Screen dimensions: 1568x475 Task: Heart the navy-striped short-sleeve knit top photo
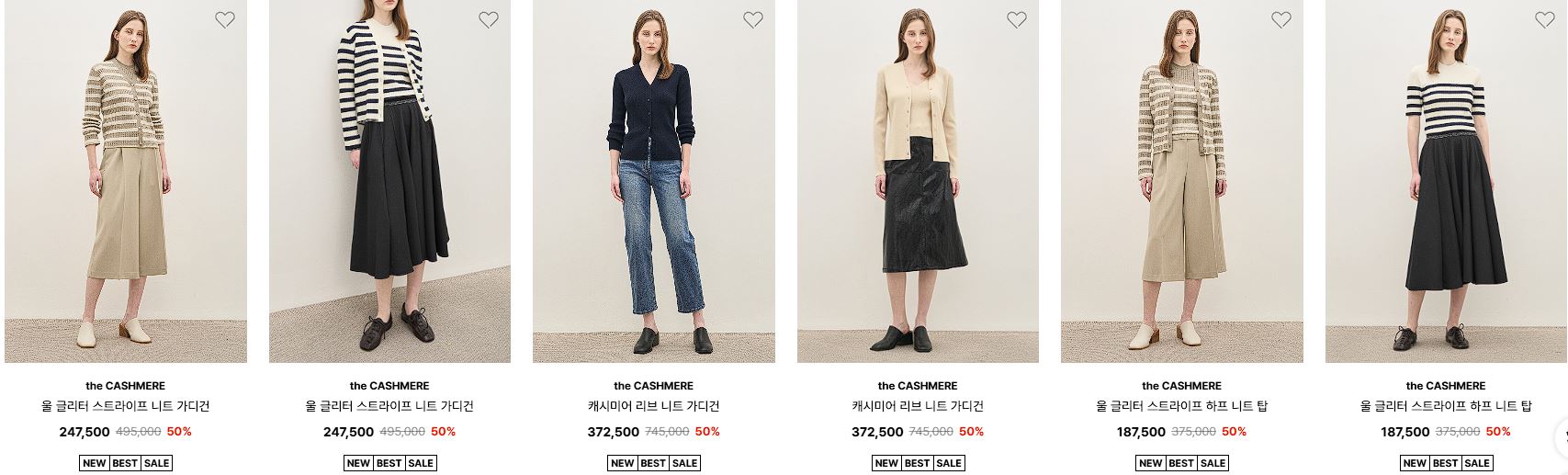point(1545,19)
